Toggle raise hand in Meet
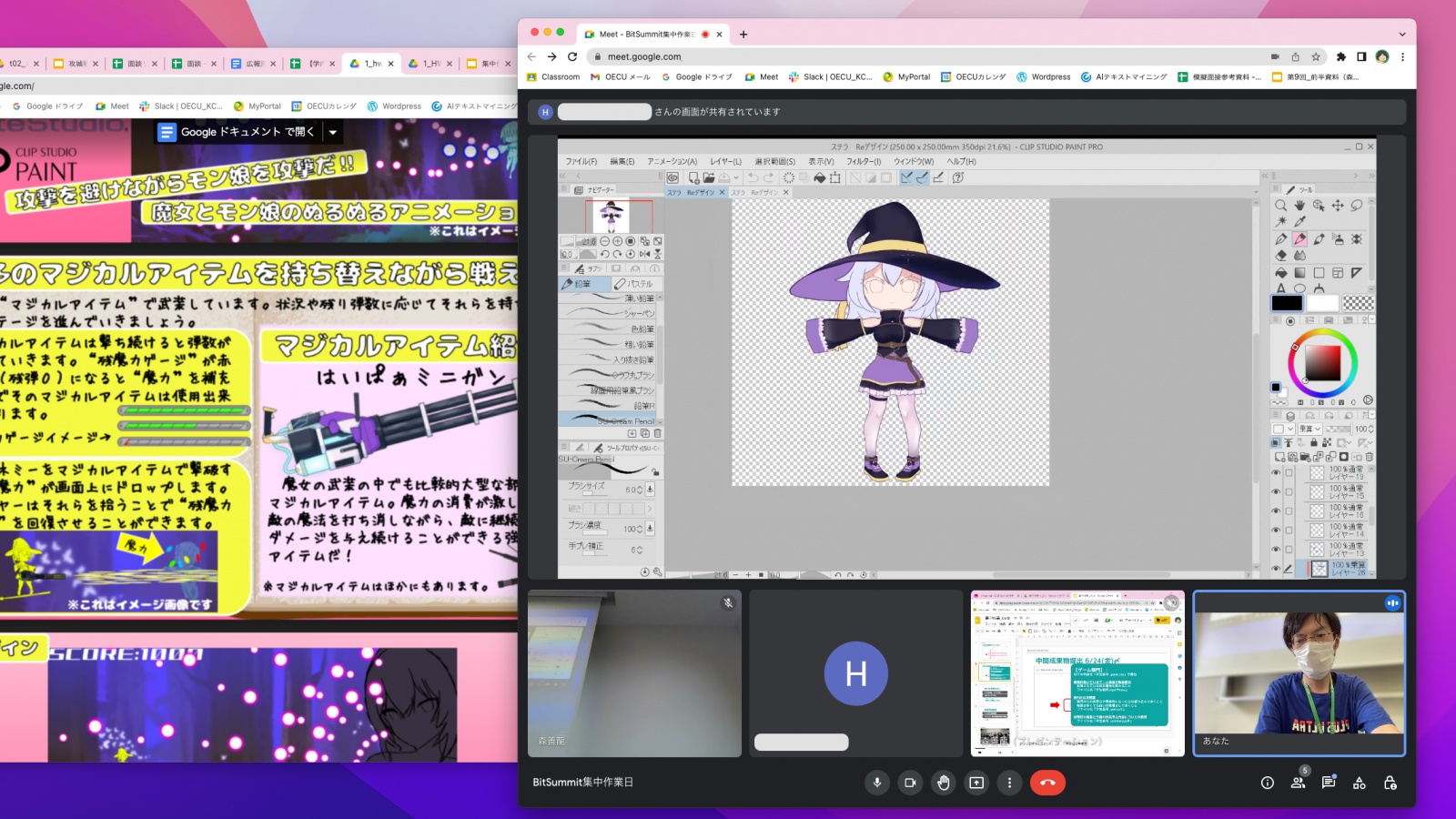The height and width of the screenshot is (819, 1456). click(944, 783)
